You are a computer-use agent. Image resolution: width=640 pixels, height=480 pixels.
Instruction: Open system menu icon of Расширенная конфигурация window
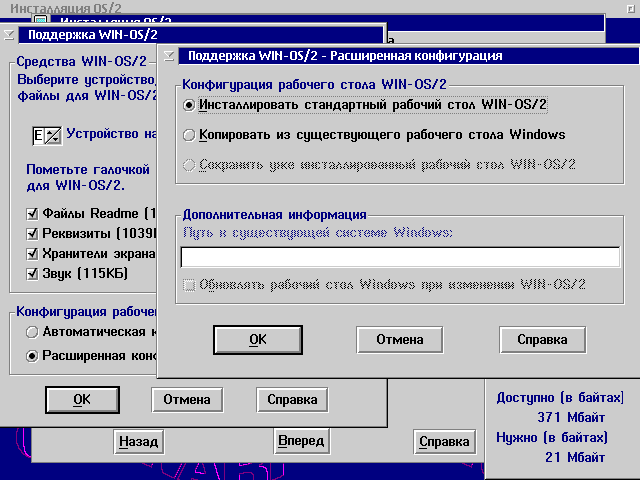pos(169,56)
